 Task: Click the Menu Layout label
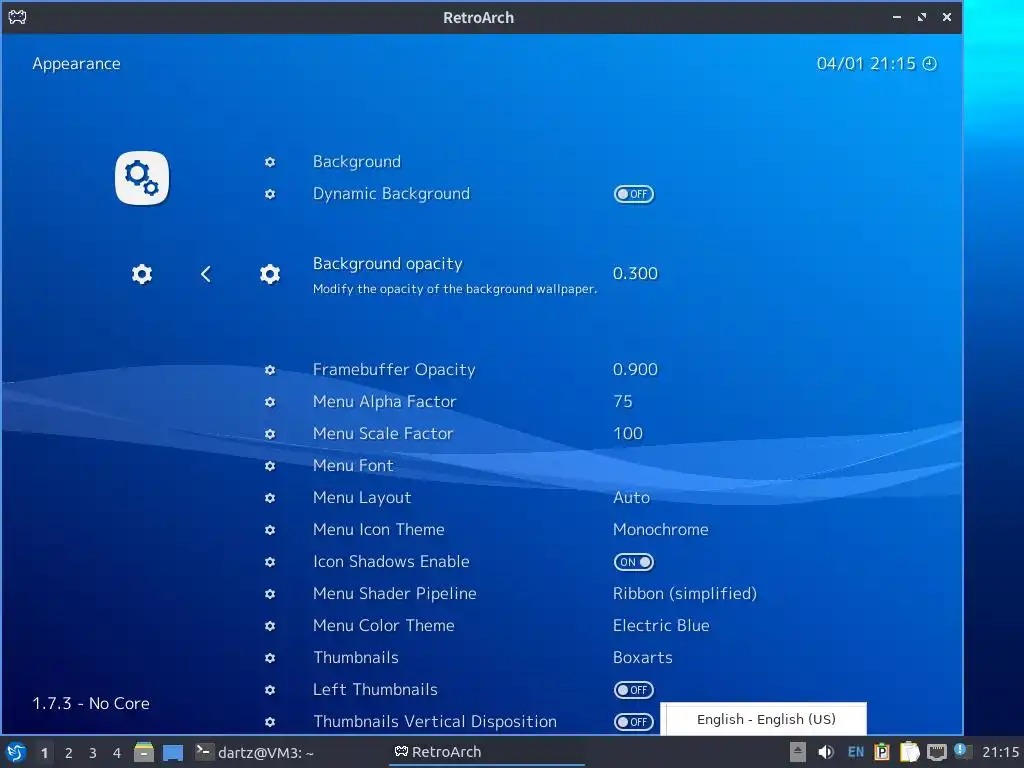tap(362, 498)
